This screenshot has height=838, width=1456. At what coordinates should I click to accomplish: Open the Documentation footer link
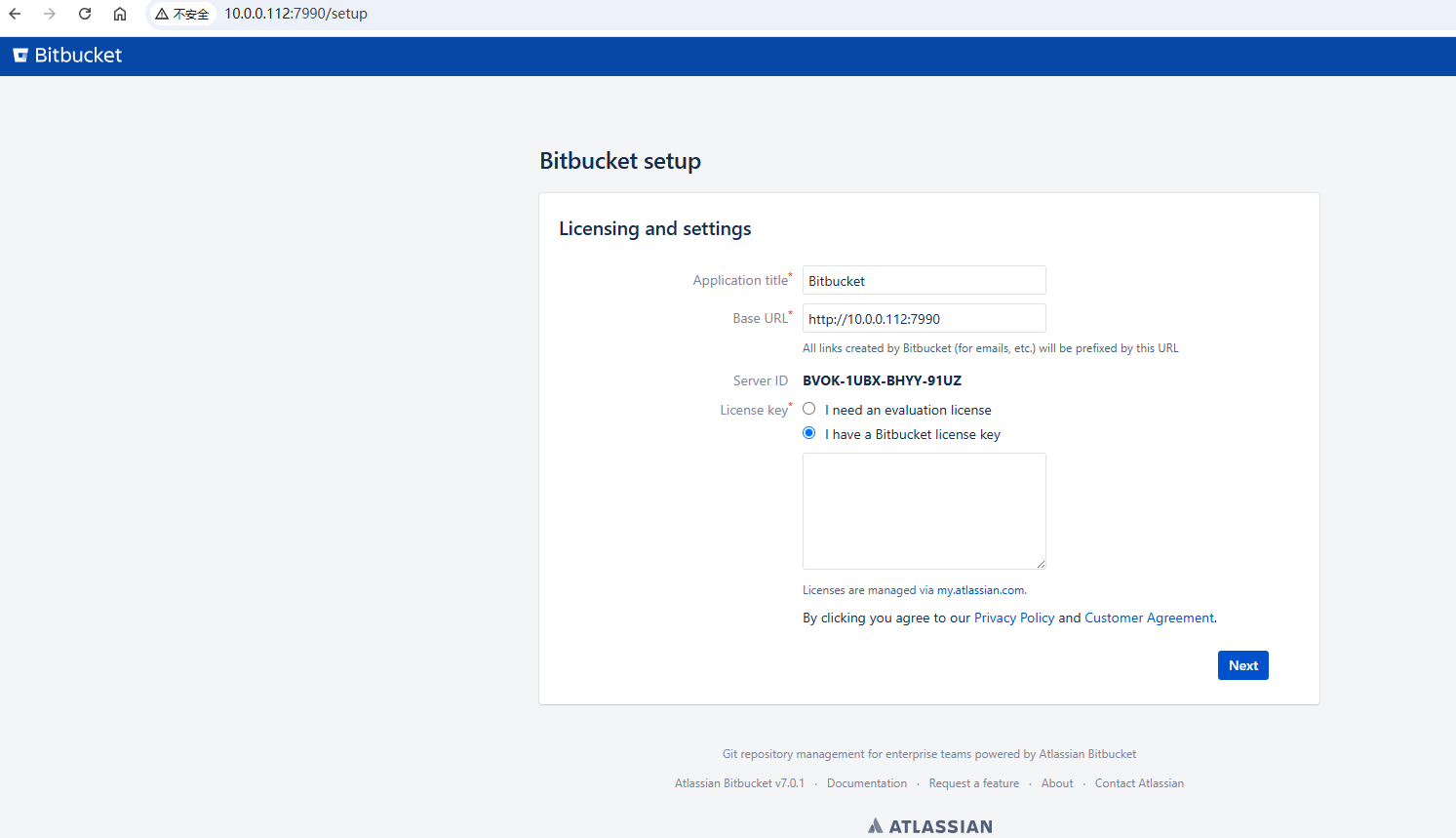[866, 783]
